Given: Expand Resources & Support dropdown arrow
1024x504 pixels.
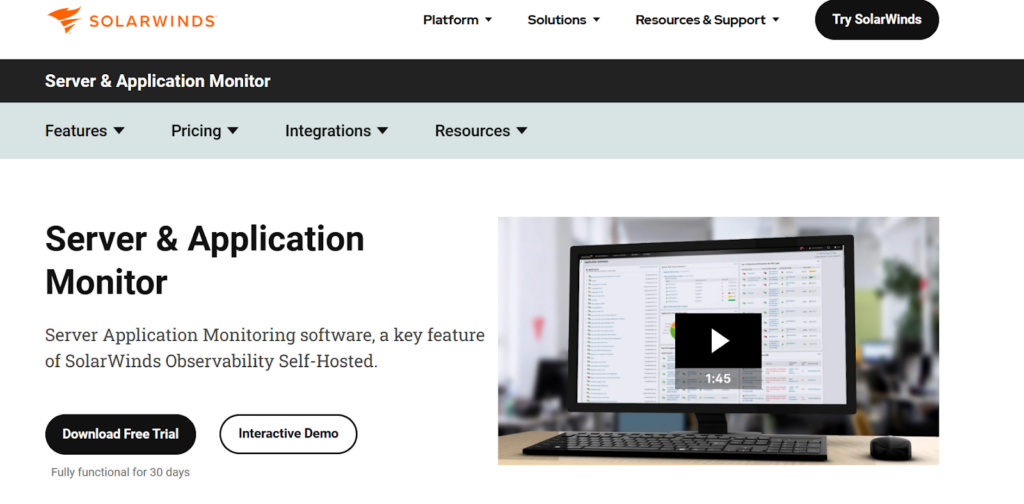Looking at the screenshot, I should (776, 20).
